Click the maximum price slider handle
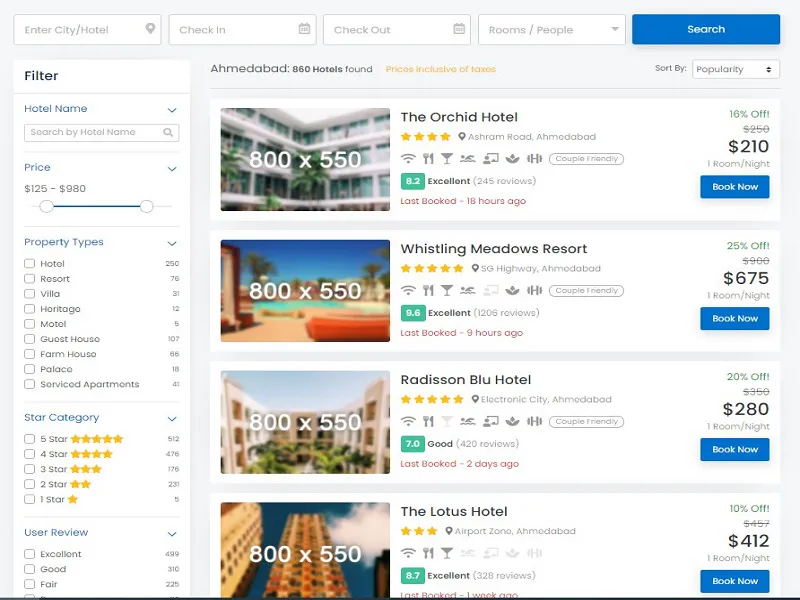The height and width of the screenshot is (600, 800). coord(146,206)
